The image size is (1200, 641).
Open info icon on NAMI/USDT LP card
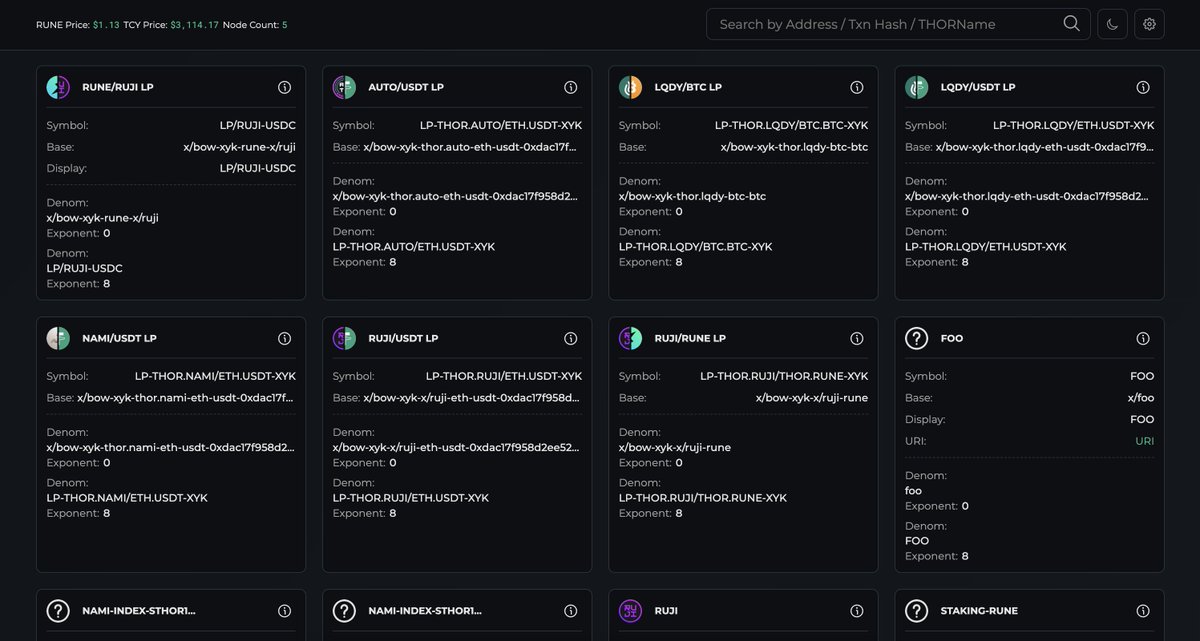285,339
